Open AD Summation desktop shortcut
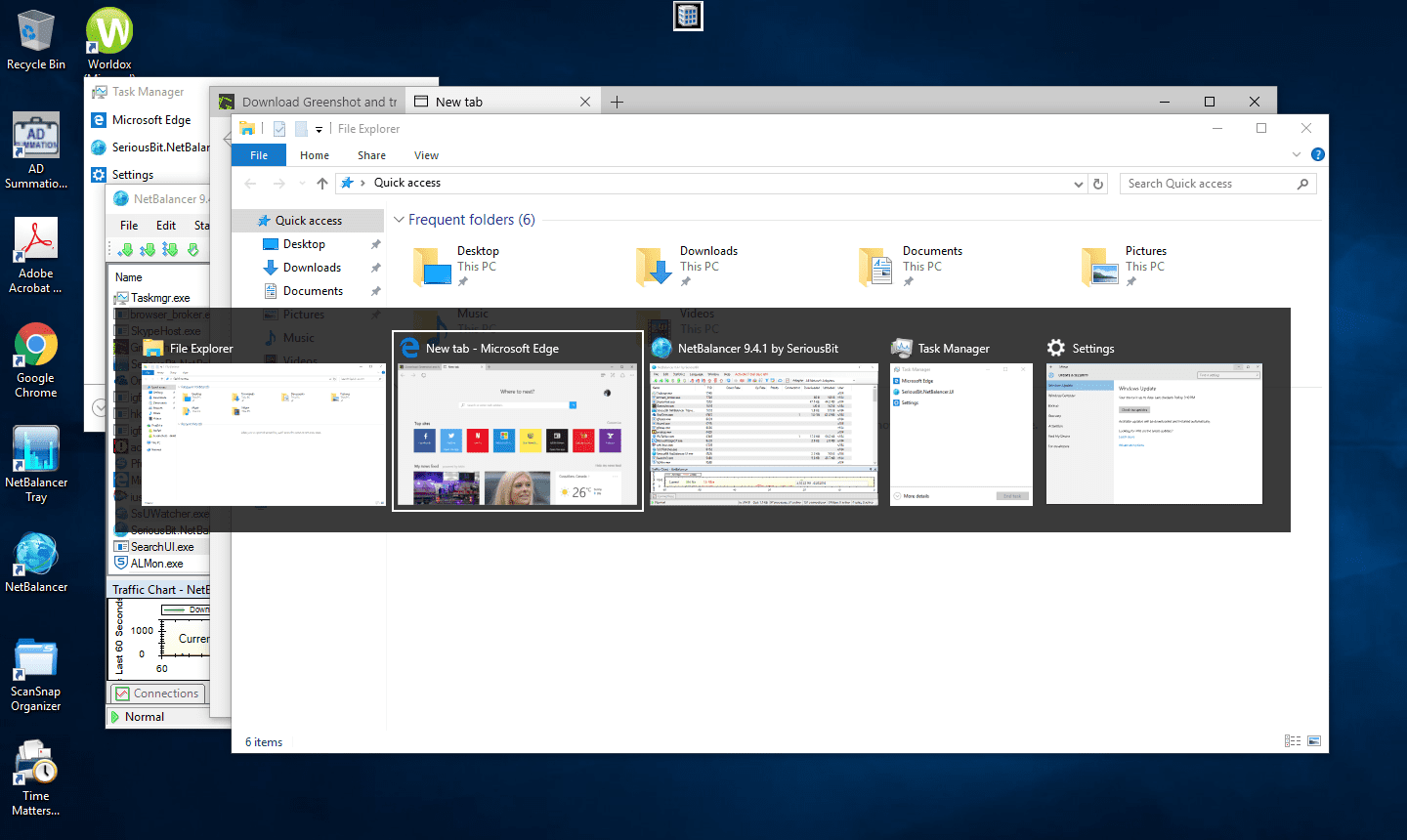 [x=36, y=149]
